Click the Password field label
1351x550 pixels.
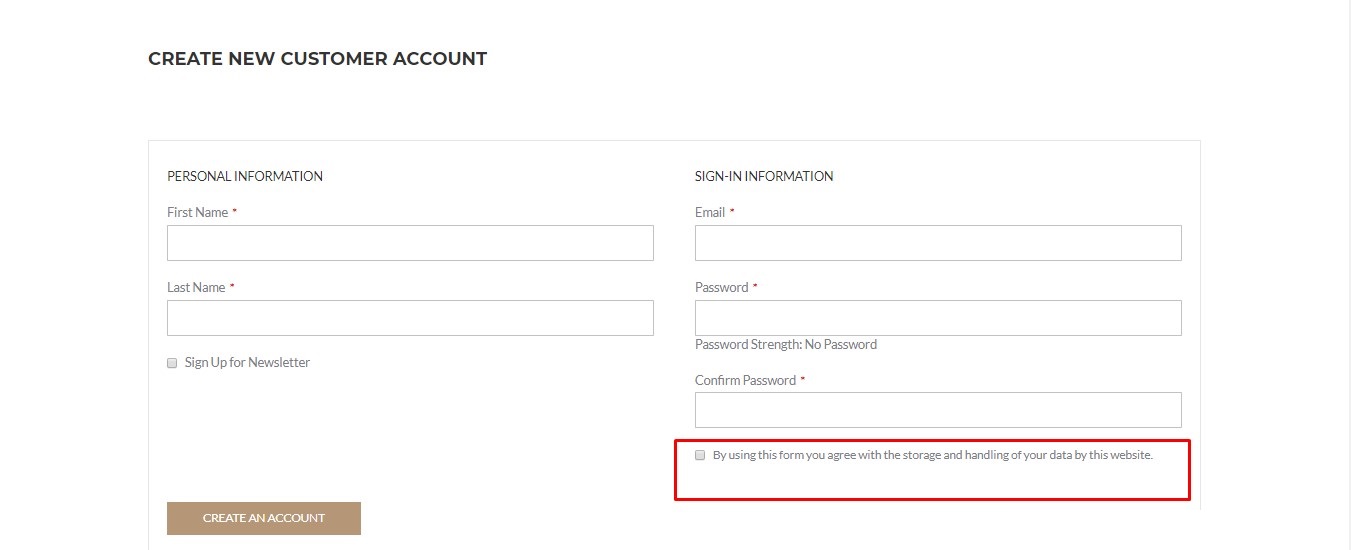click(721, 287)
